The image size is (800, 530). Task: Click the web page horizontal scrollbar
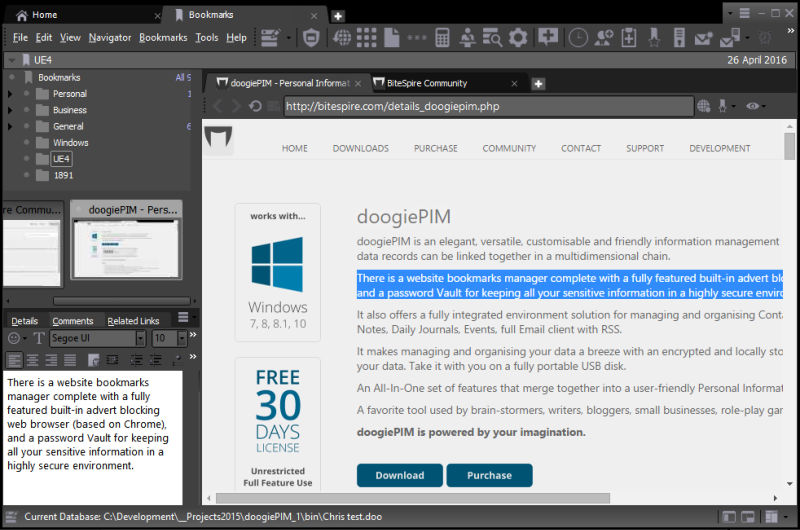(413, 498)
